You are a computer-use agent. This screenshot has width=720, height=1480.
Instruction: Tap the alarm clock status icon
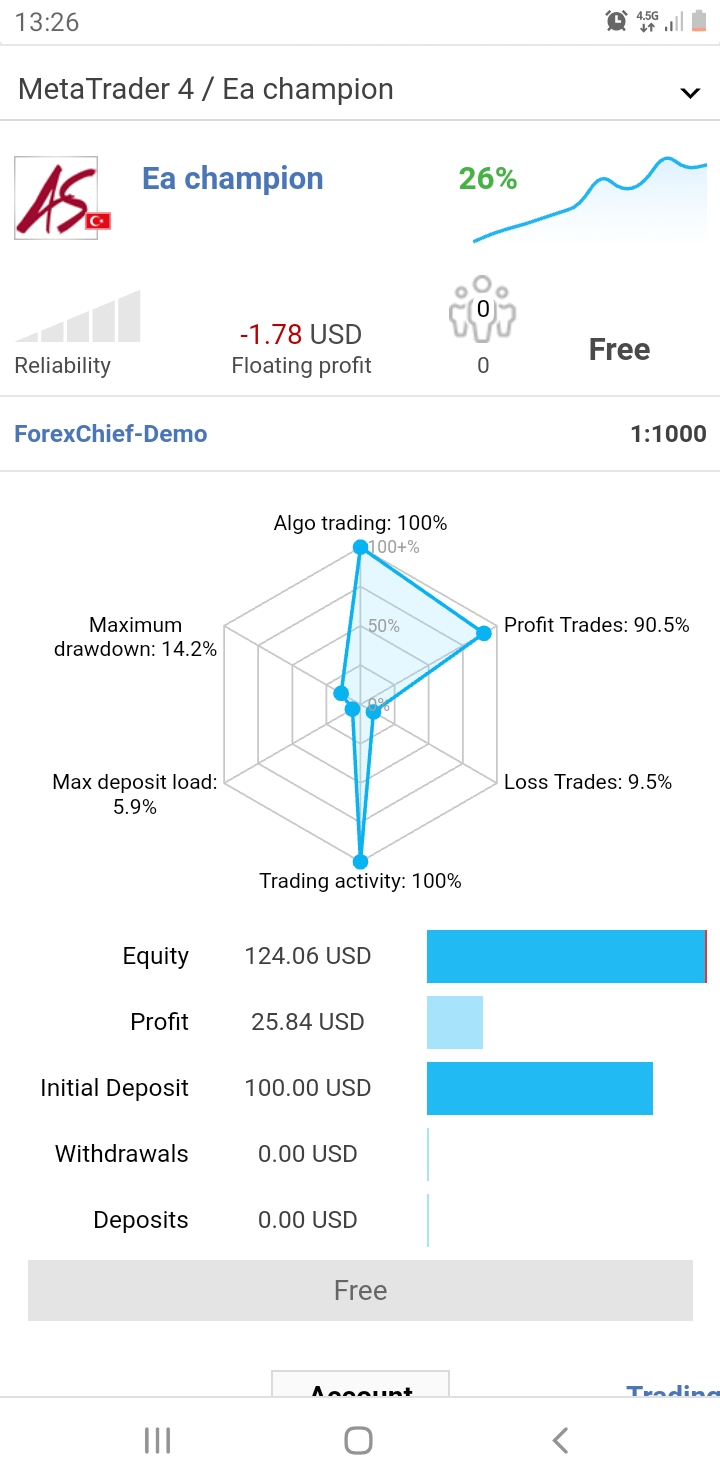pyautogui.click(x=616, y=21)
